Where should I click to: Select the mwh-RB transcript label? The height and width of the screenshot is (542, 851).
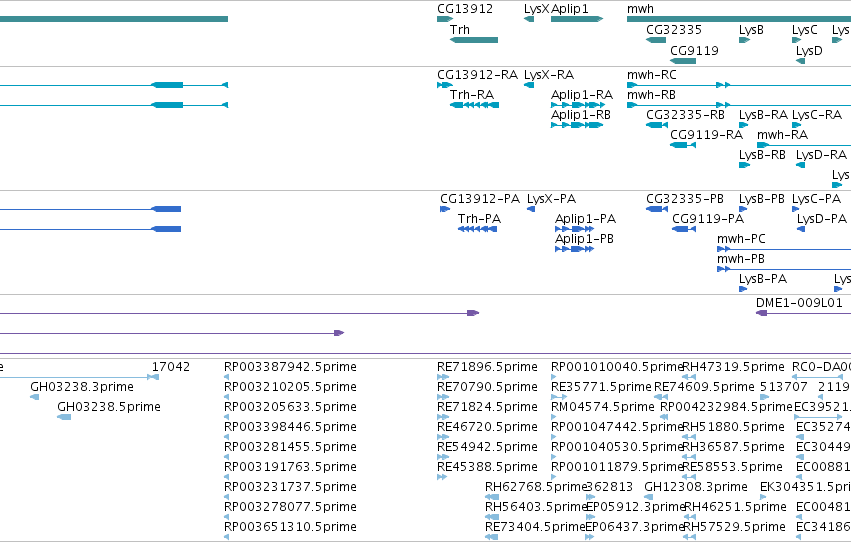click(x=651, y=95)
